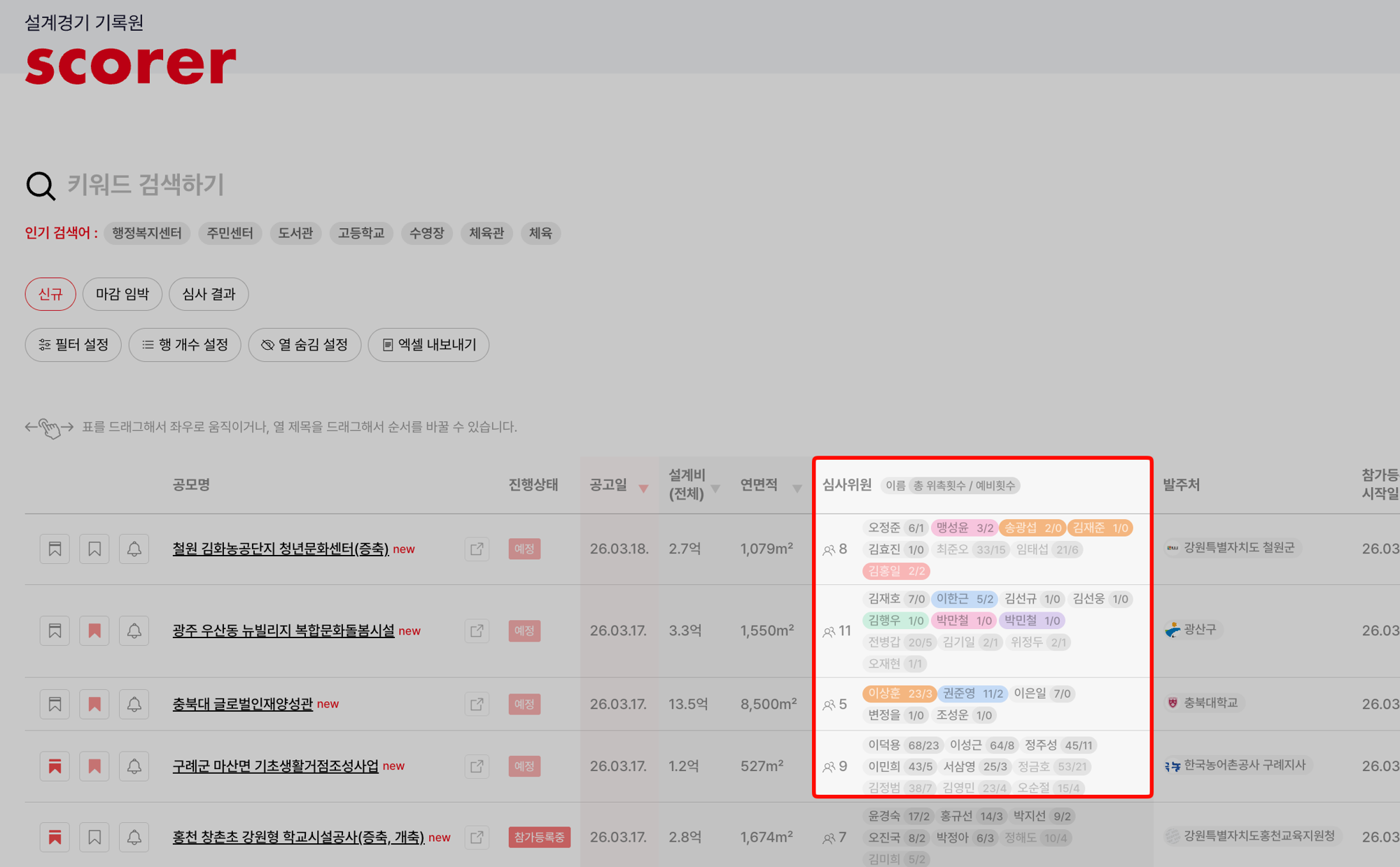
Task: Remove bookmark from 충북대 글로벌인재양성관 row
Action: pos(94,704)
